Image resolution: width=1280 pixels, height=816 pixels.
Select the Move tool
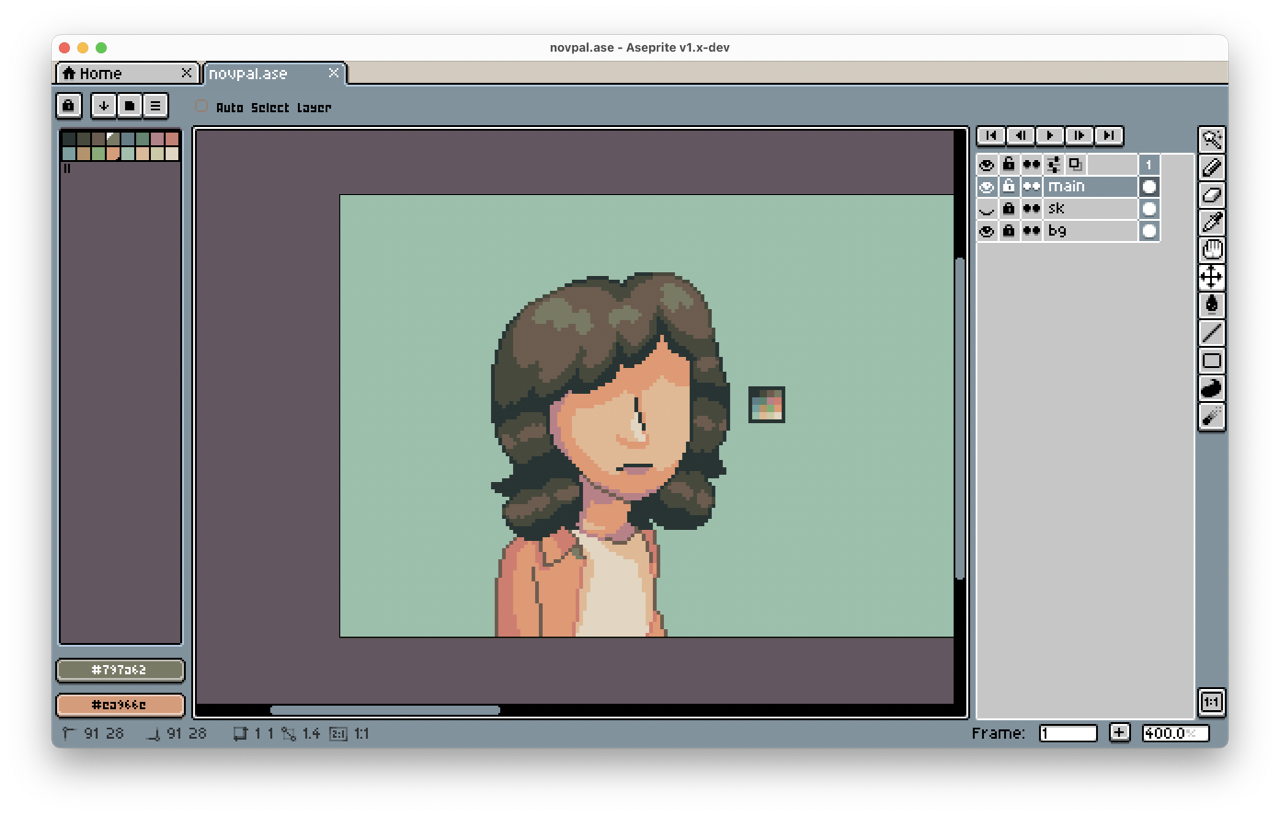pos(1212,278)
